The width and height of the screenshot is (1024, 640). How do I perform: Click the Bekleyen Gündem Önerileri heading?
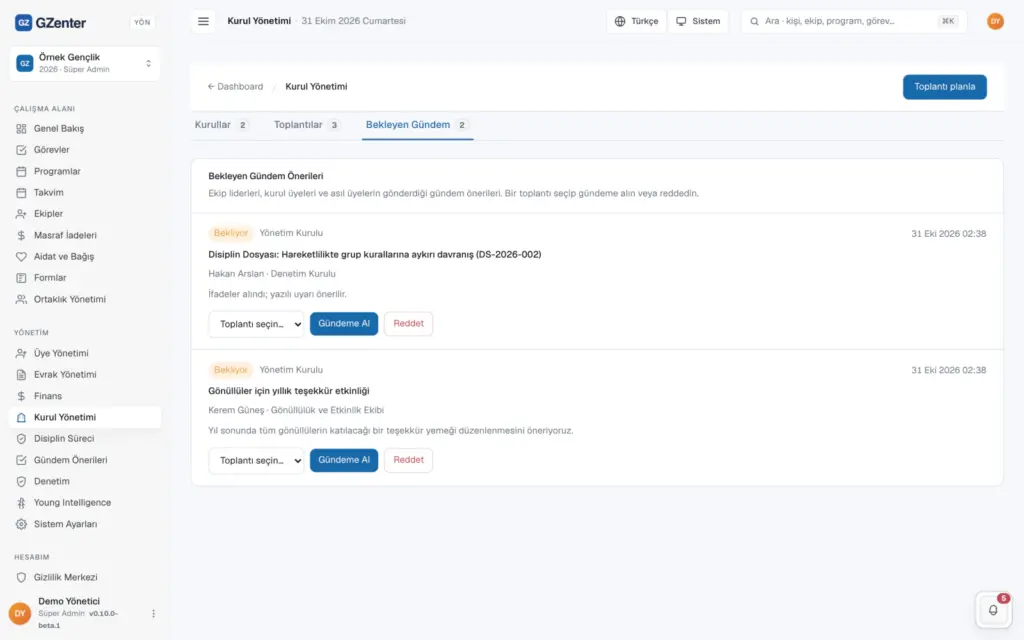[x=266, y=176]
